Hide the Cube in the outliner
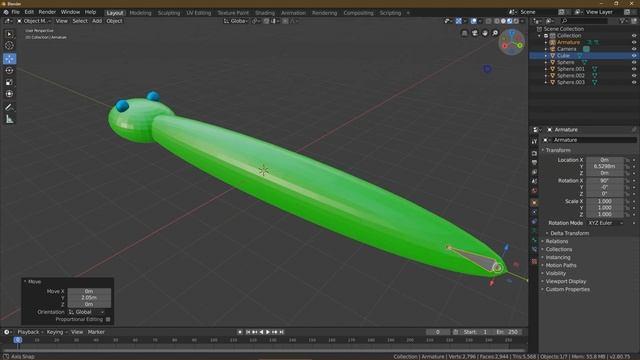Viewport: 640px width, 360px height. coord(634,56)
